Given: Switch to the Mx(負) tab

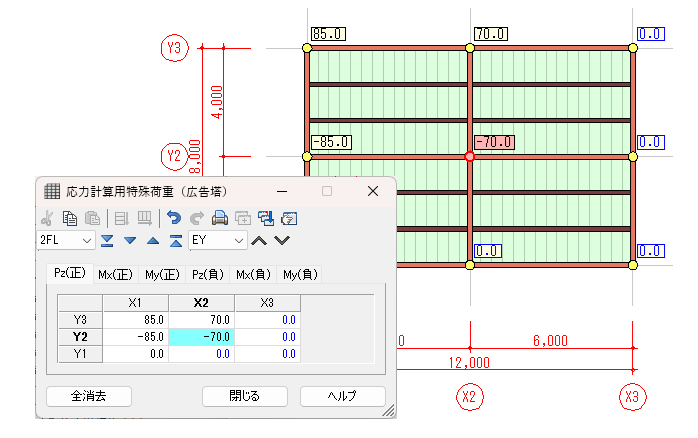Looking at the screenshot, I should 253,275.
